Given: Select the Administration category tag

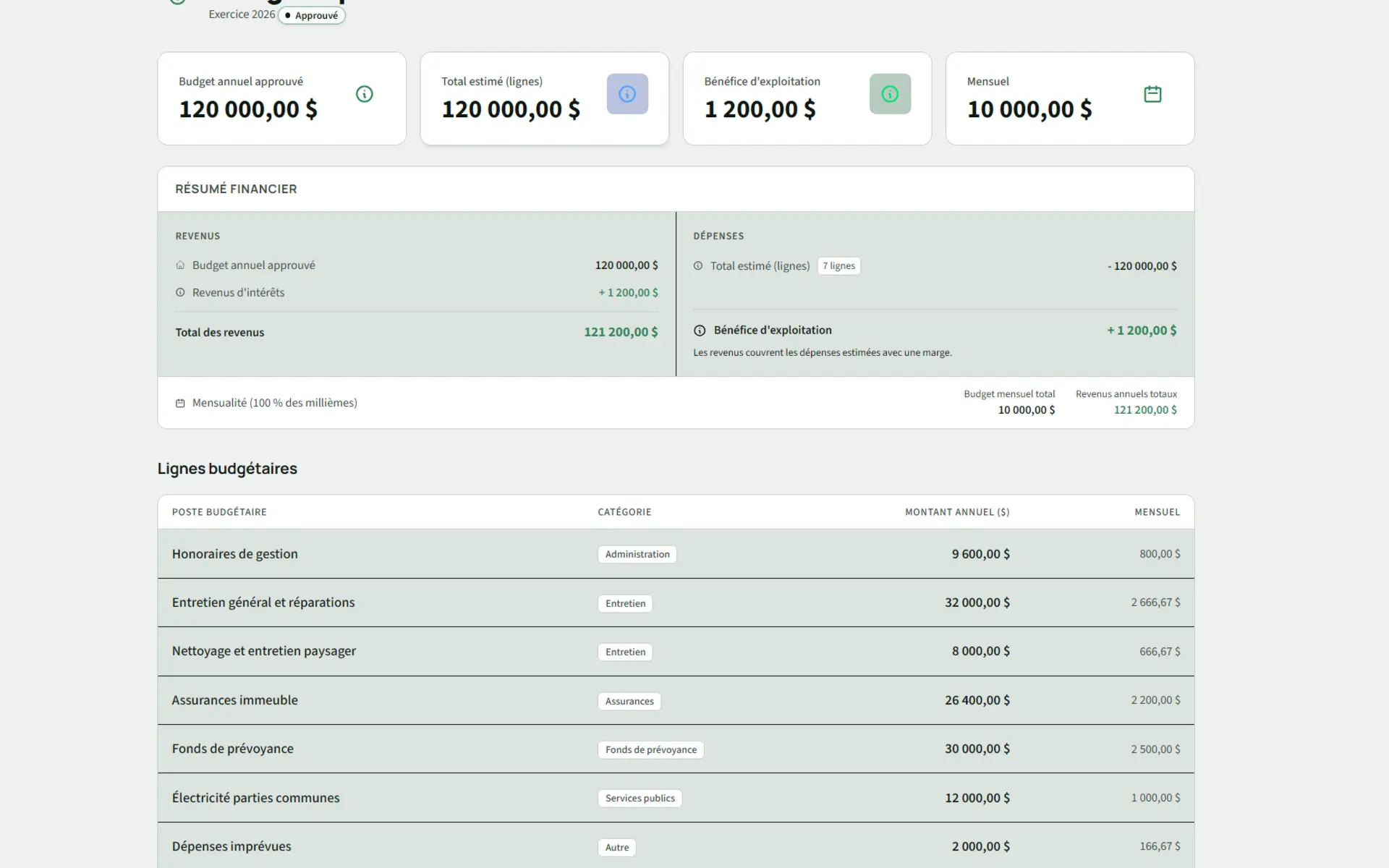Looking at the screenshot, I should coord(637,553).
